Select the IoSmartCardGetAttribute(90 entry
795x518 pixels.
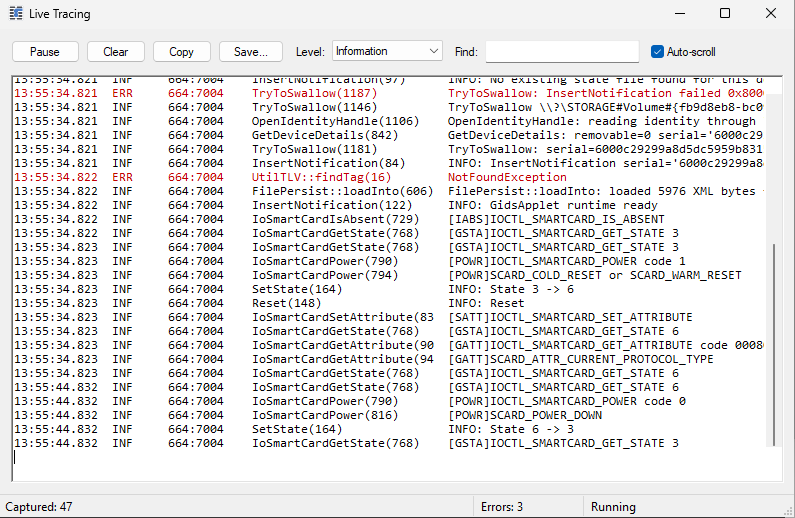tap(388, 345)
